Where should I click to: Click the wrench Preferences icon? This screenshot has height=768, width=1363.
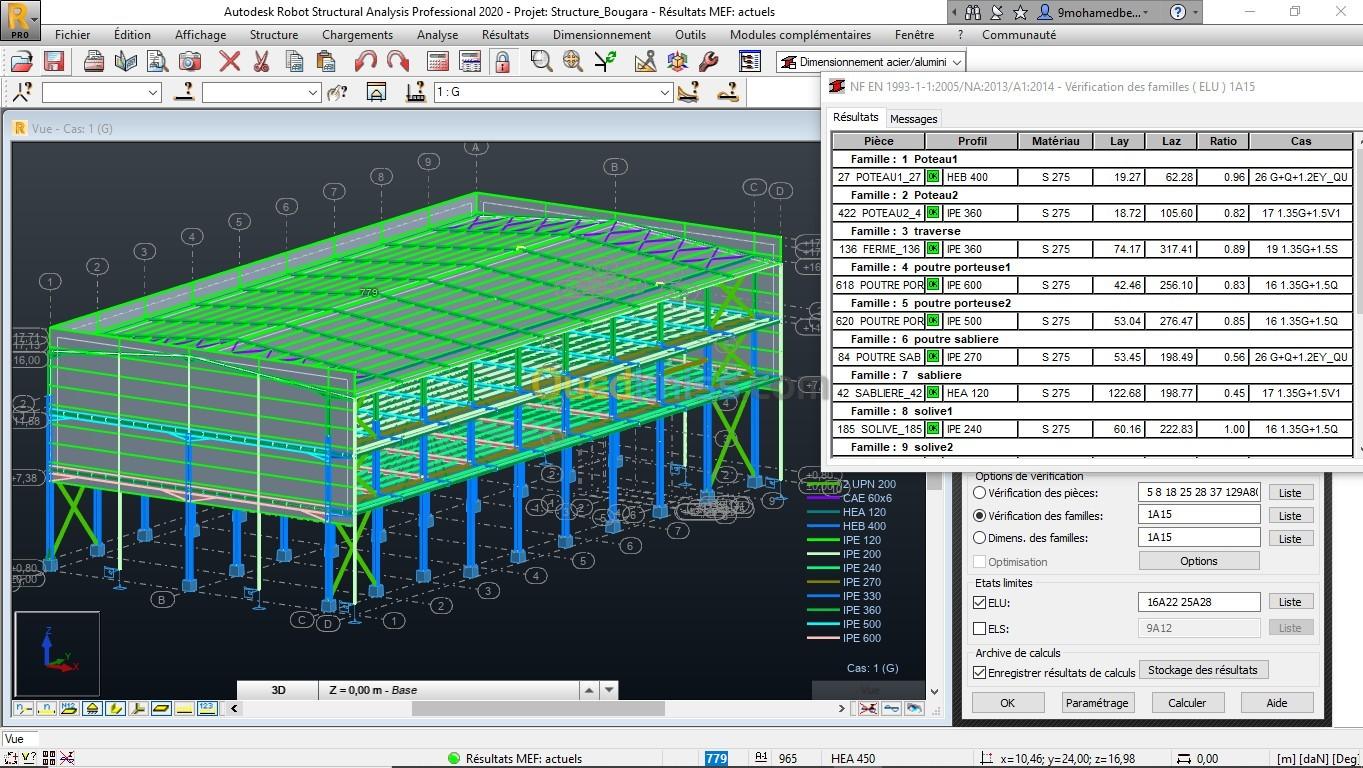(709, 61)
